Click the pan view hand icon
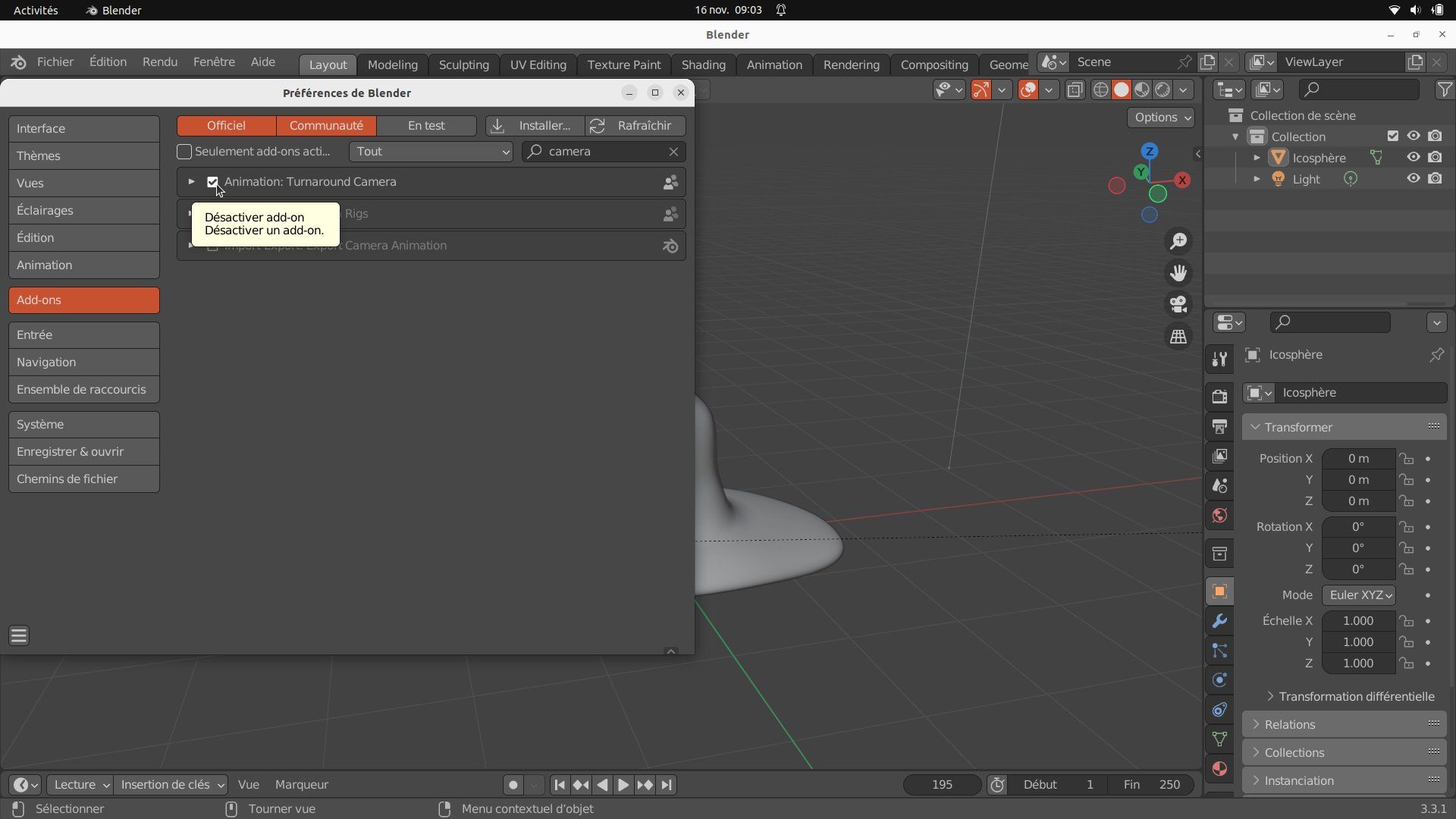 click(x=1178, y=273)
